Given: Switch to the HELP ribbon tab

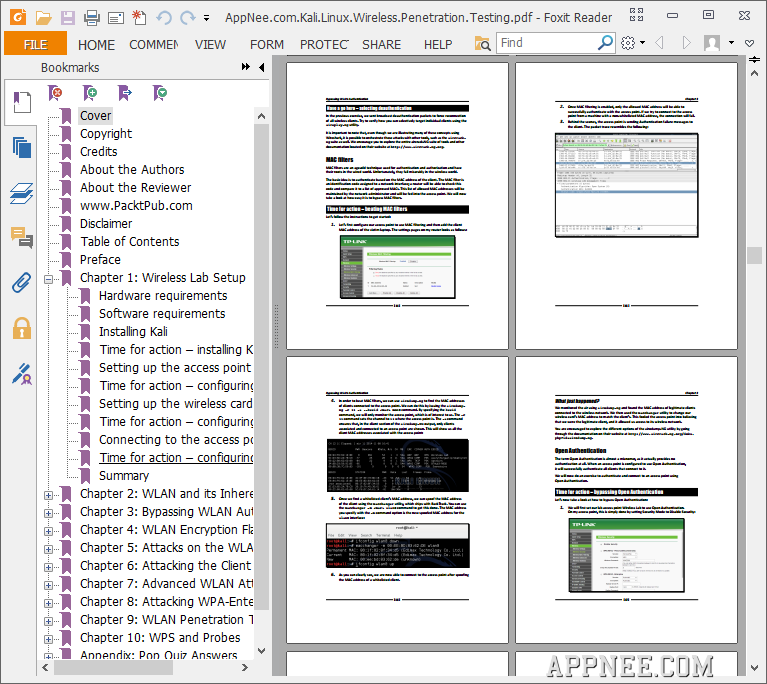Looking at the screenshot, I should (438, 45).
